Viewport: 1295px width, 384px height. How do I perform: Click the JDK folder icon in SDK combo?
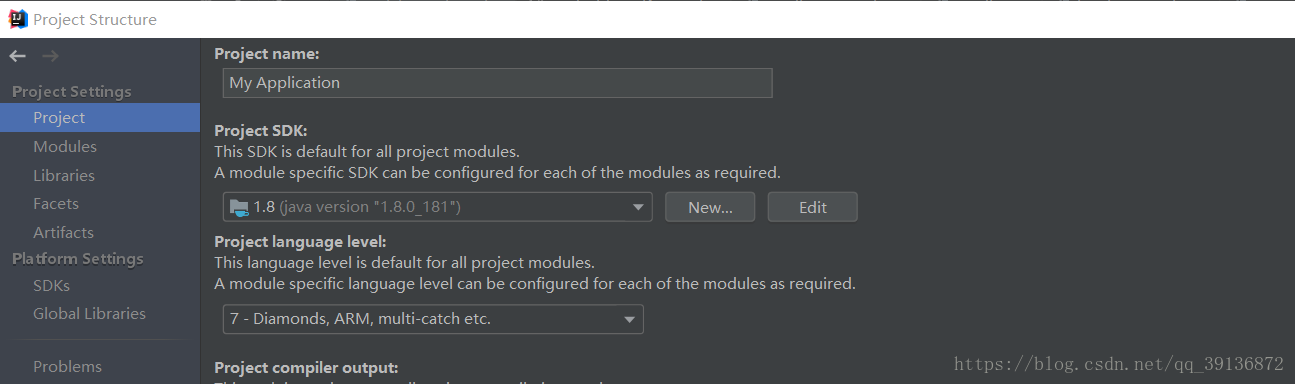point(239,208)
